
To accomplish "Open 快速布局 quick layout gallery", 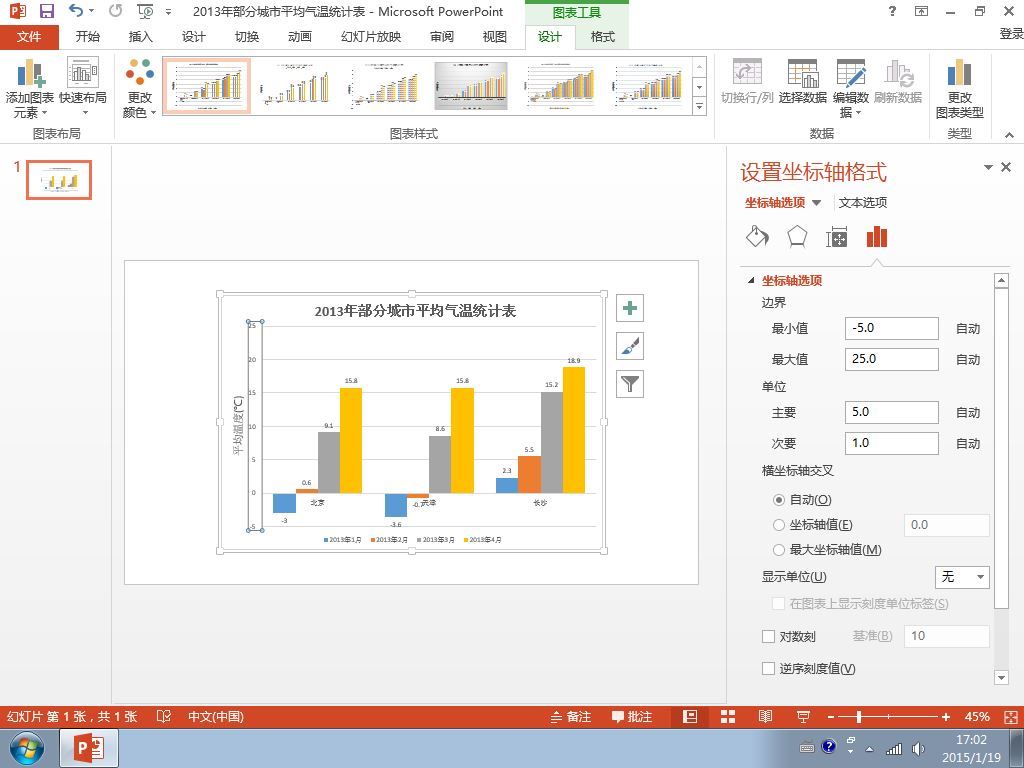I will click(83, 89).
